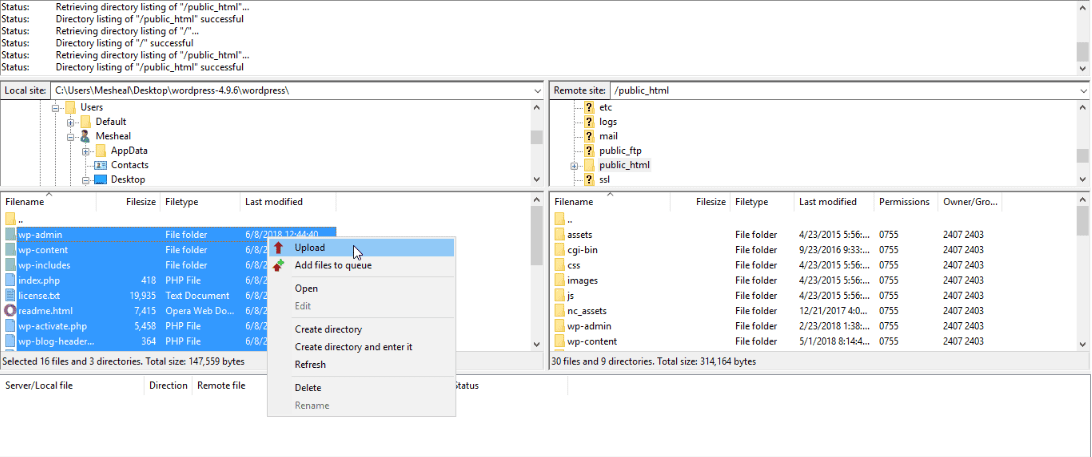Click the license.txt document icon

click(10, 295)
